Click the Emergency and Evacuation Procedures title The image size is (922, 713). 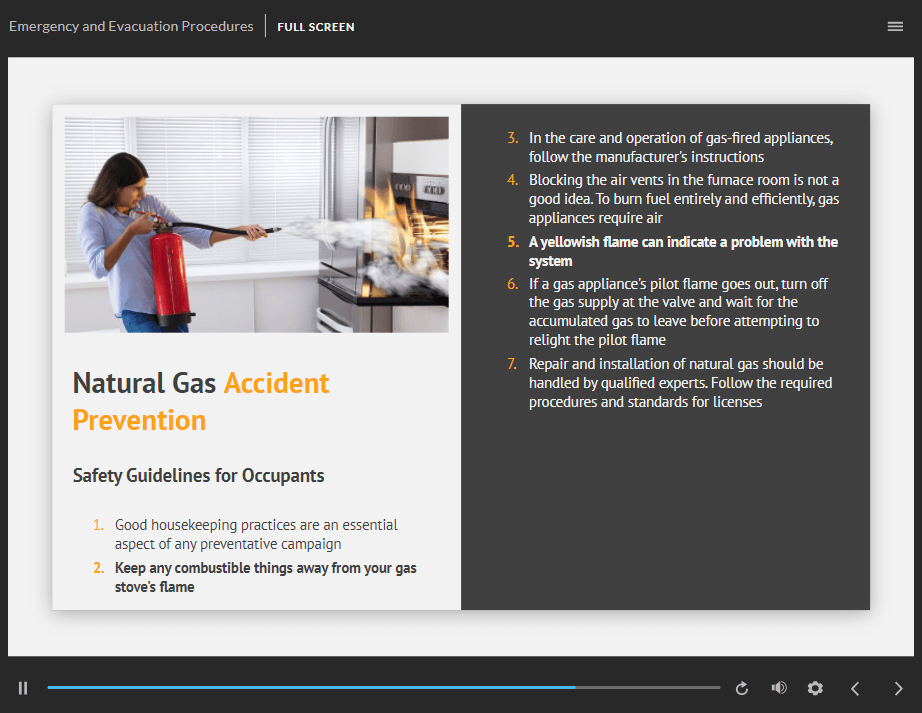[131, 26]
